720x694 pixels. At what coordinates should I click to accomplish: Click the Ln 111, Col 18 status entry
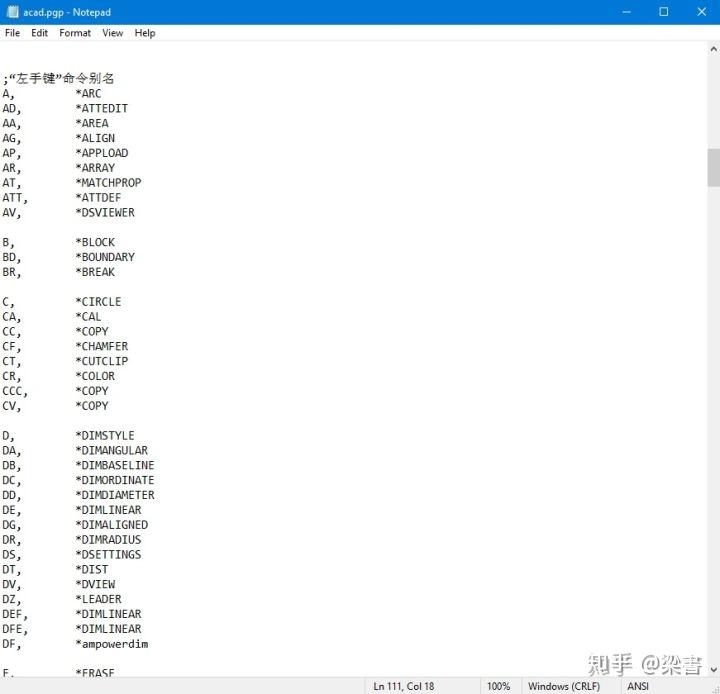point(404,686)
